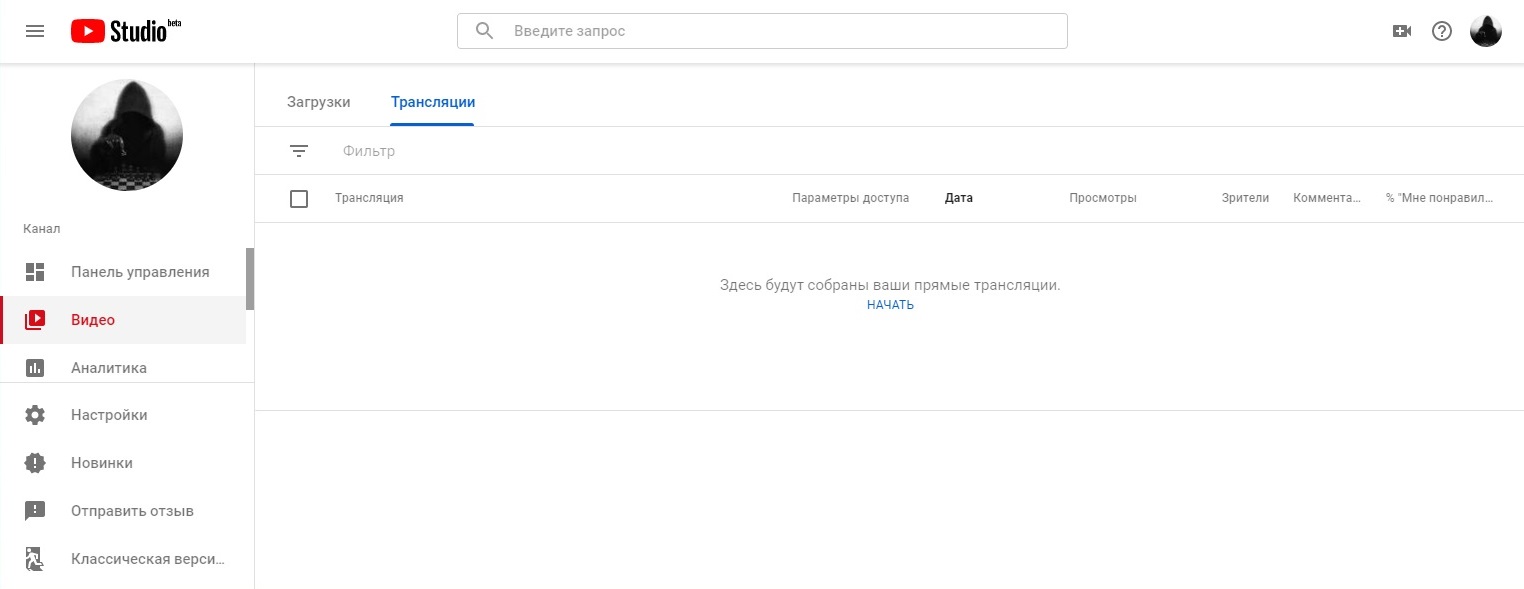Open the help question mark icon
Viewport: 1524px width, 589px height.
pos(1442,31)
